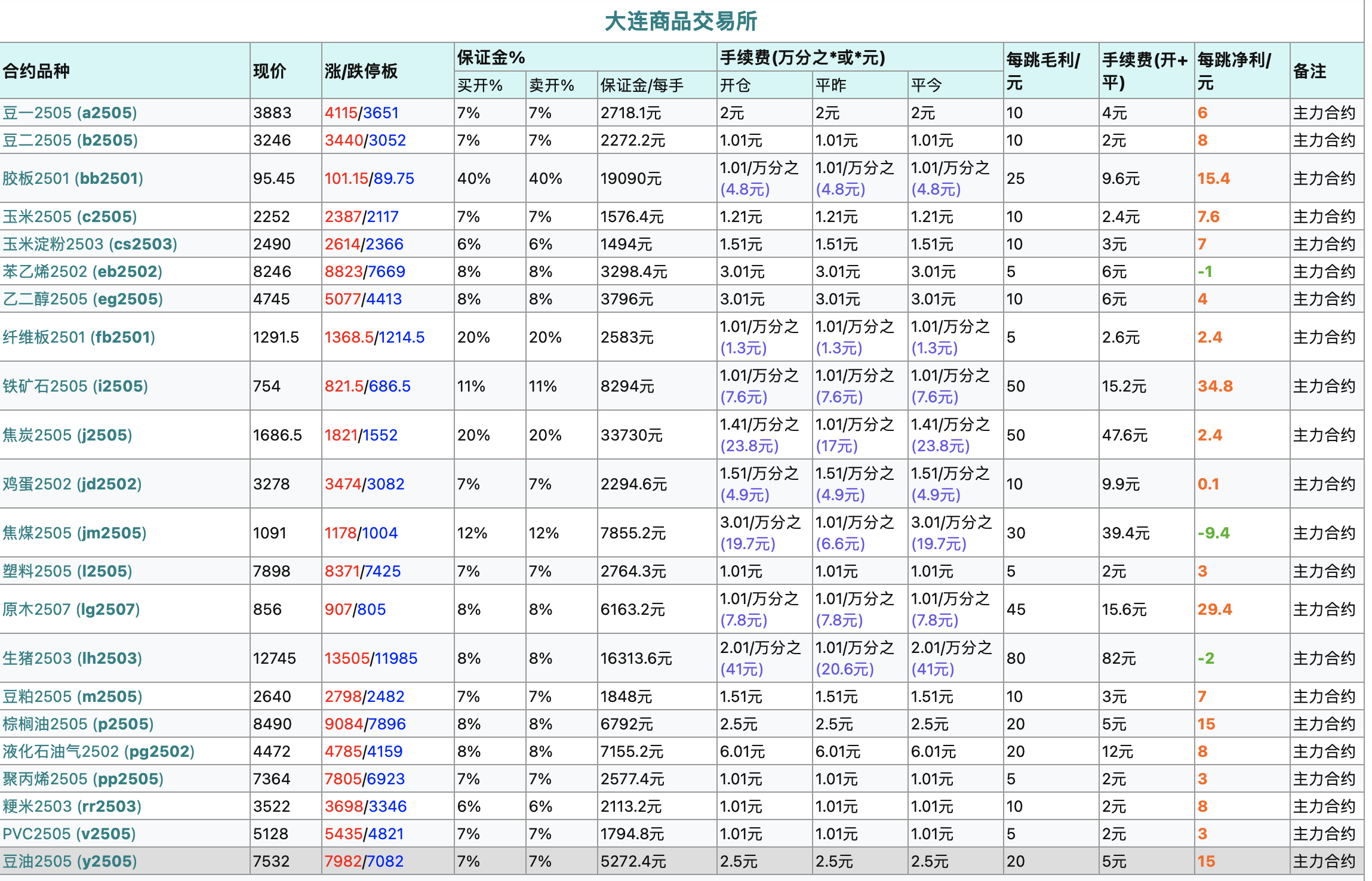Screen dimensions: 1372x881
Task: Open the 玉米2505 (c2505) contract link
Action: [x=70, y=217]
